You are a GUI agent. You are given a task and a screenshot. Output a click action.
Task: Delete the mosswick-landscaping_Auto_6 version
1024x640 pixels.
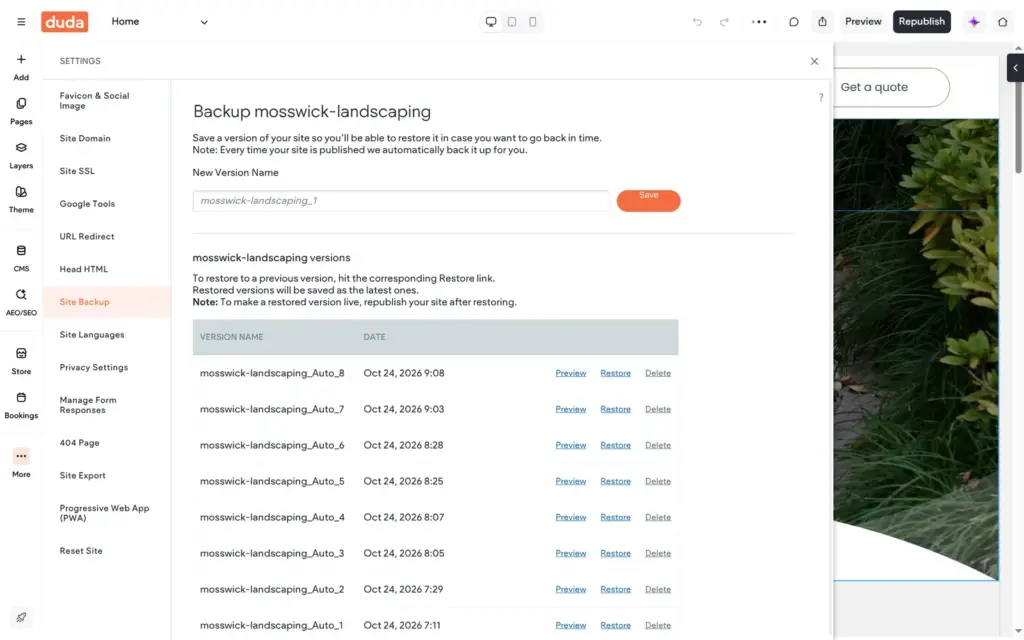pos(658,445)
